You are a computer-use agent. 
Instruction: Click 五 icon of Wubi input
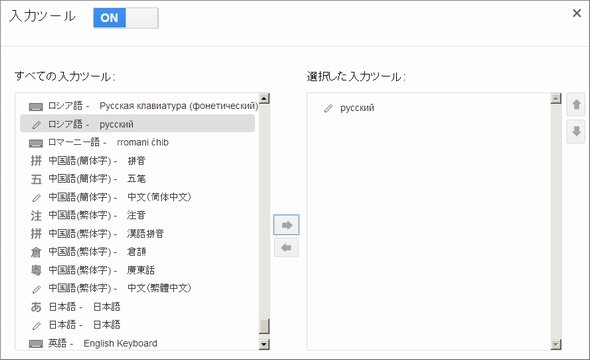click(36, 179)
